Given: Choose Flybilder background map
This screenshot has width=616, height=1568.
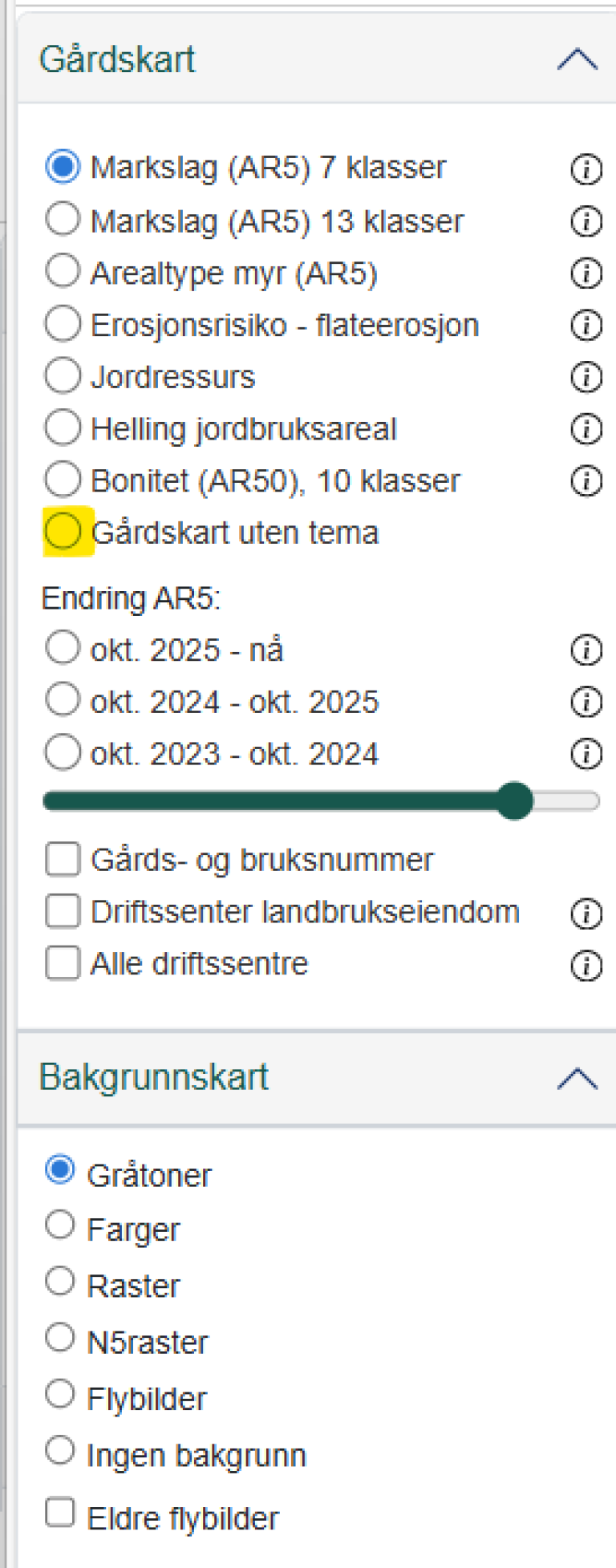Looking at the screenshot, I should (60, 1395).
